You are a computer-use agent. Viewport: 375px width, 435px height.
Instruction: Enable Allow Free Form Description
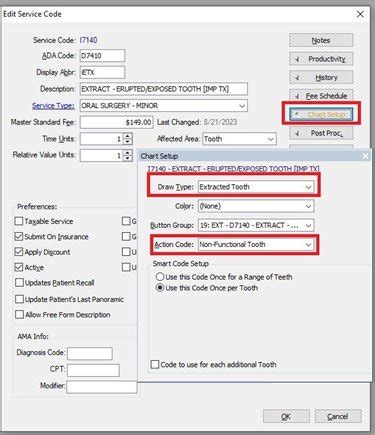click(x=19, y=315)
